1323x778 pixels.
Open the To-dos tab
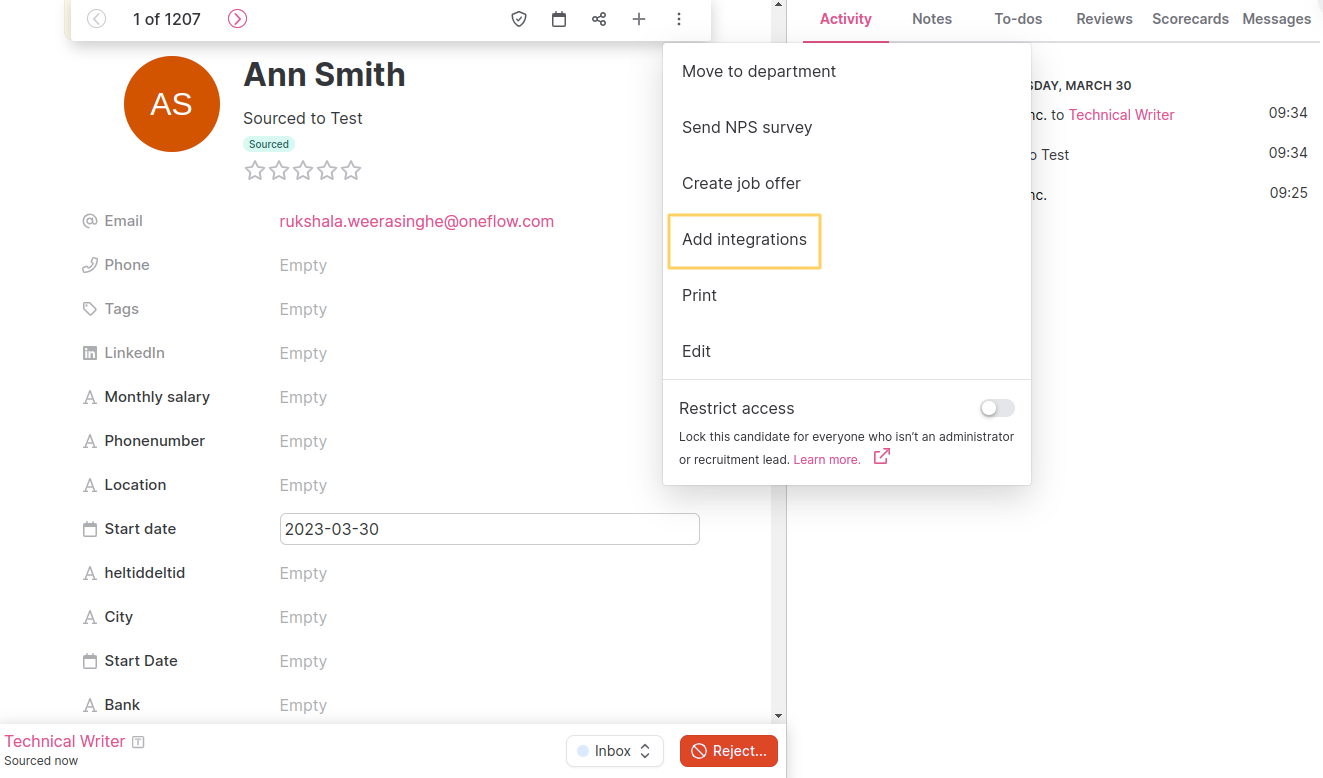point(1018,19)
